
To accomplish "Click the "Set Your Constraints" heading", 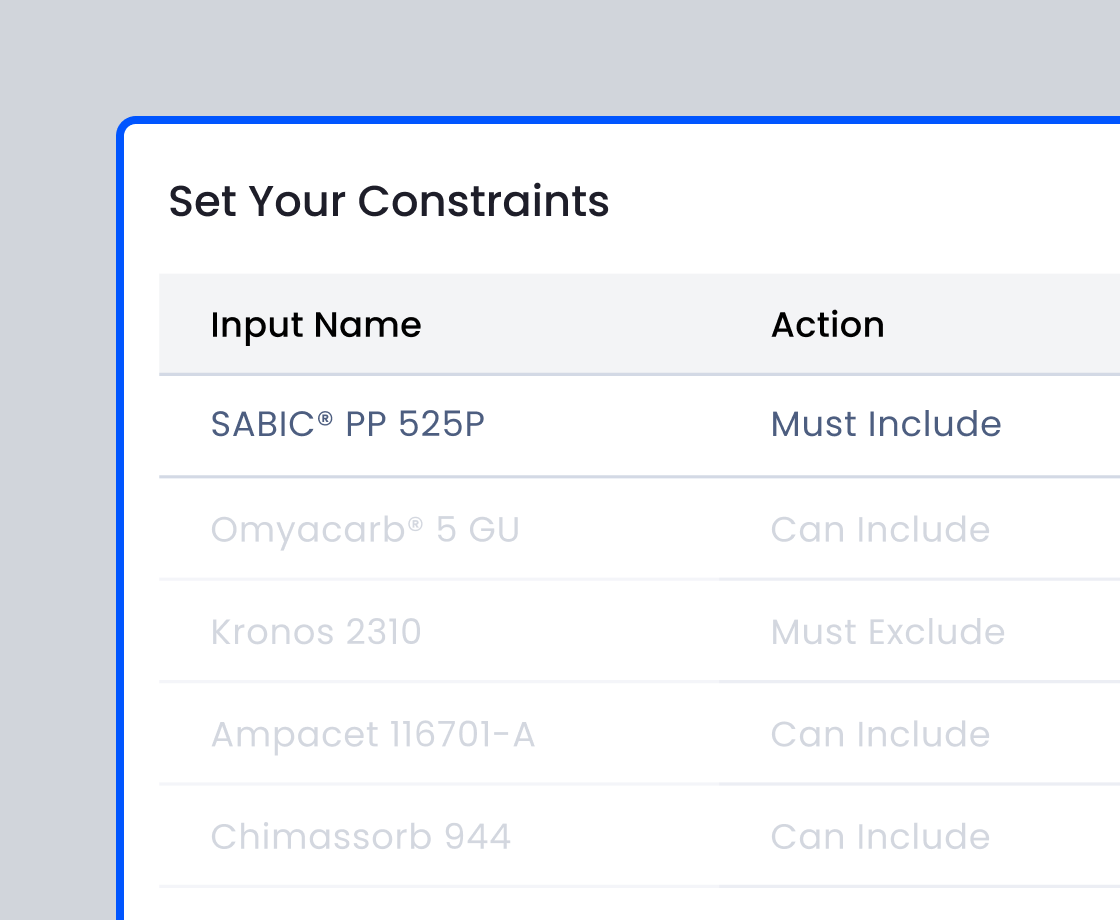I will coord(388,201).
